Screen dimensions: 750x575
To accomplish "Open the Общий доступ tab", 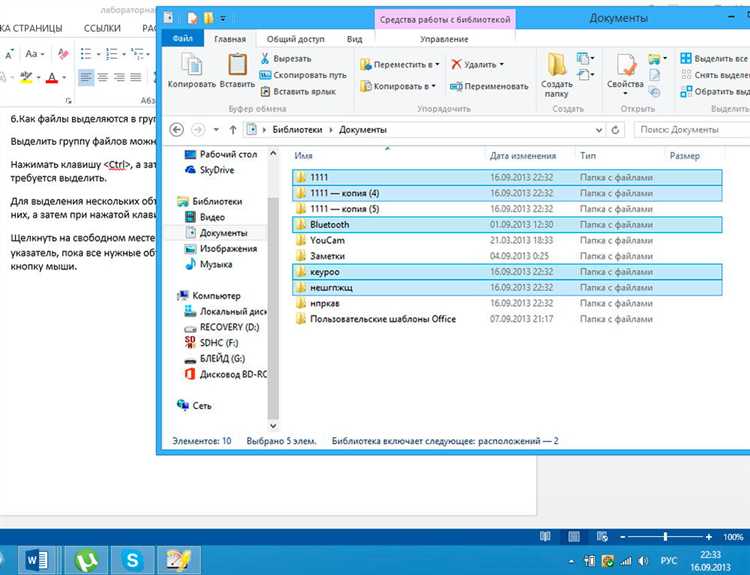I will pyautogui.click(x=295, y=39).
